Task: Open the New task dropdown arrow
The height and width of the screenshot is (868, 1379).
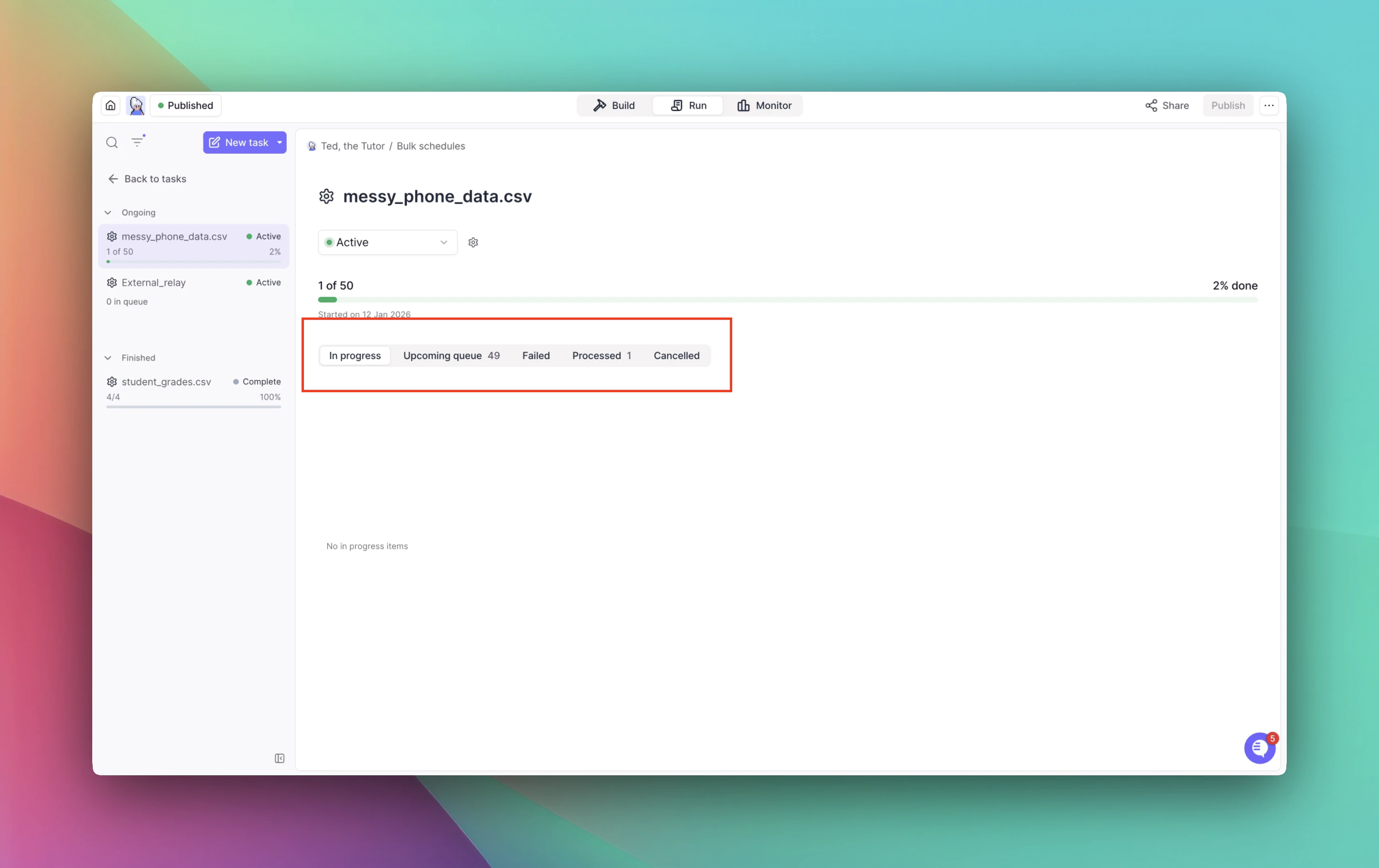Action: [280, 143]
